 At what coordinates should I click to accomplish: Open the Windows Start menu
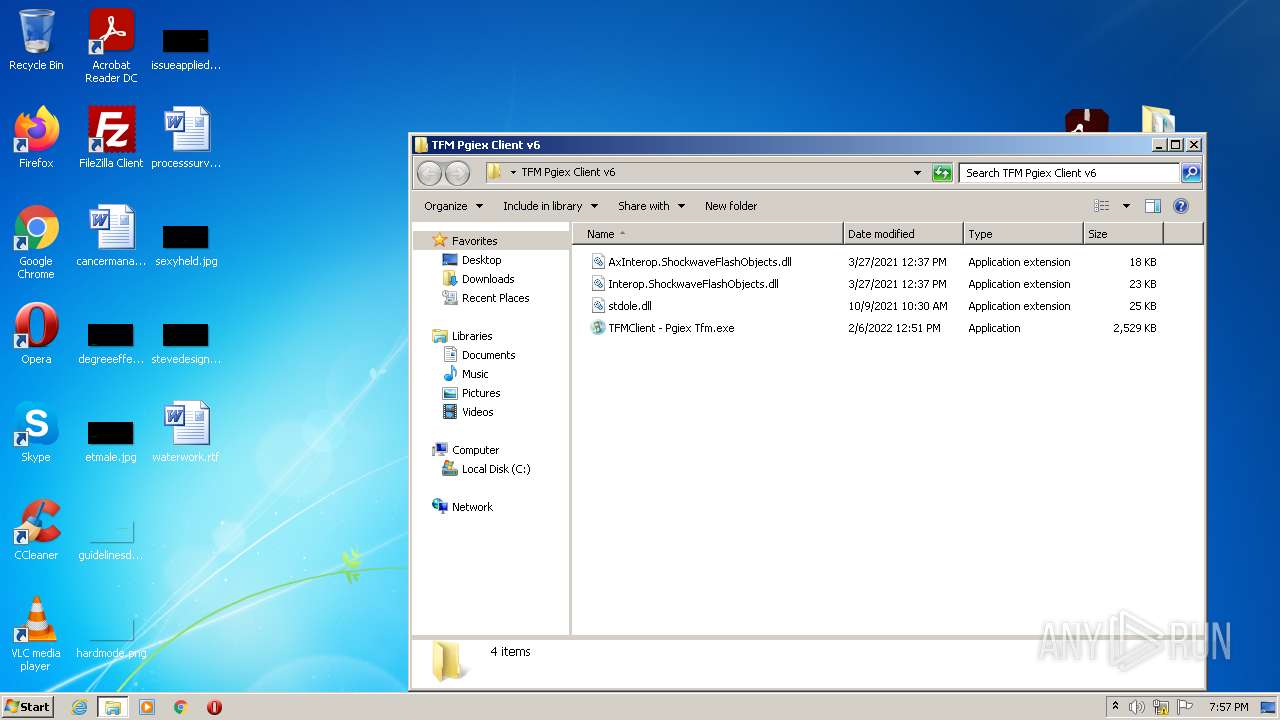(x=28, y=707)
